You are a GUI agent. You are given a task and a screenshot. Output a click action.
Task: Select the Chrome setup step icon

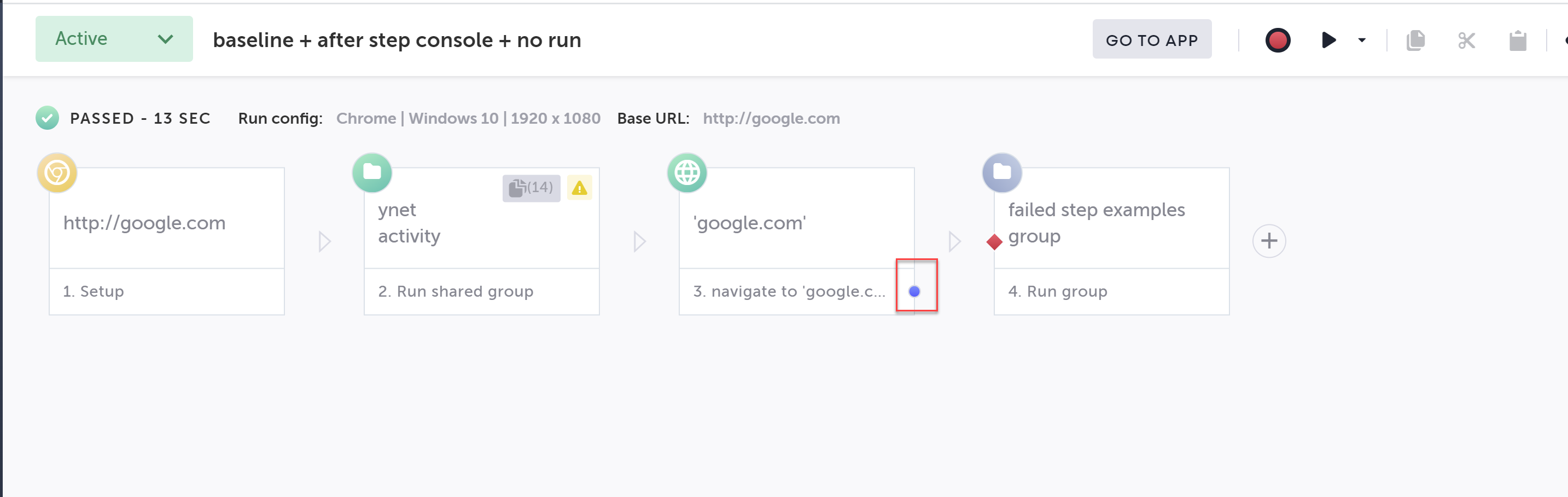[x=57, y=172]
